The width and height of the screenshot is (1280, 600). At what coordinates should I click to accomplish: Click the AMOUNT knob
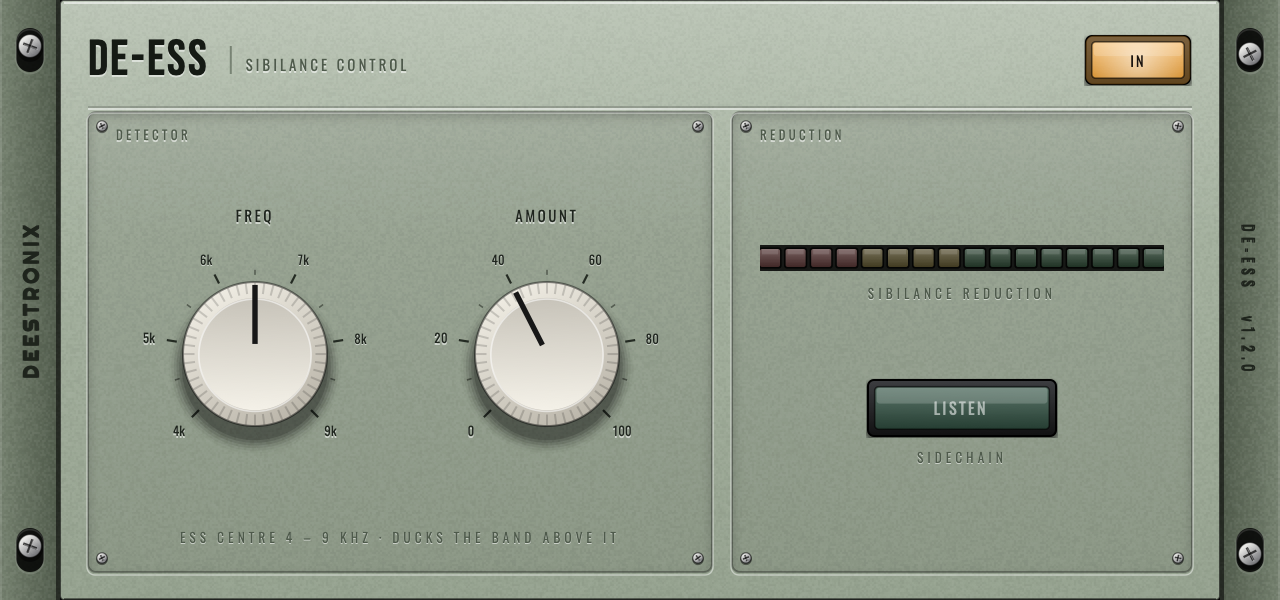coord(547,353)
